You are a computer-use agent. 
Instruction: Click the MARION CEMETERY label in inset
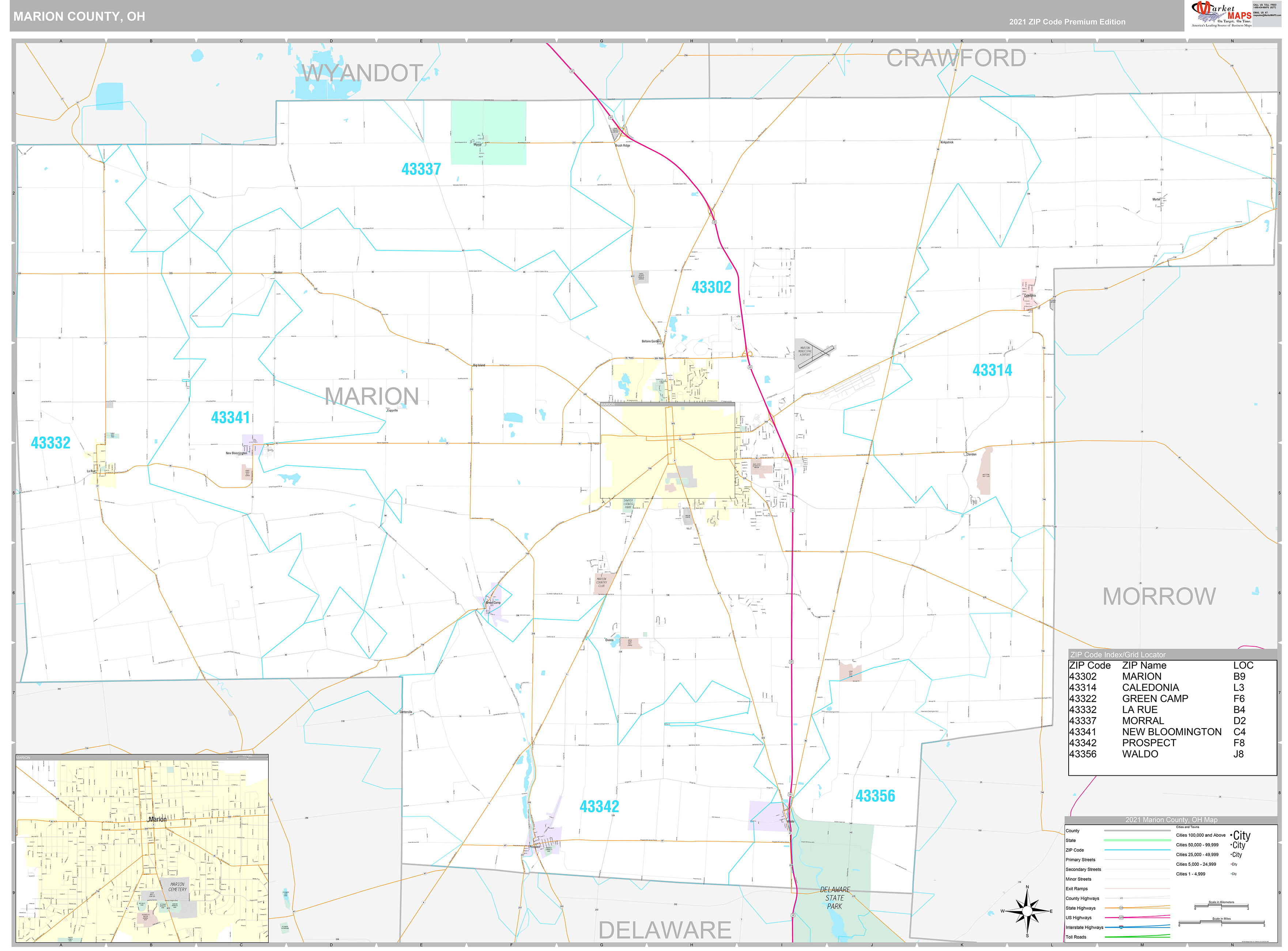(177, 887)
